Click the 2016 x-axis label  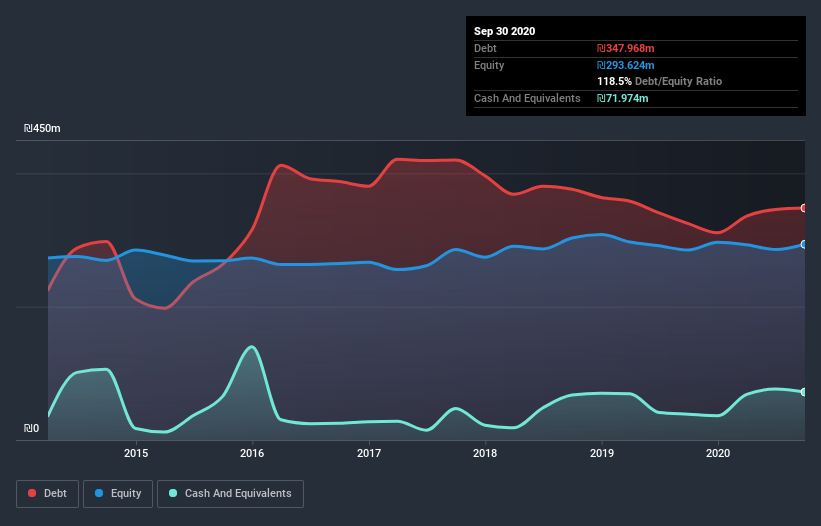[x=252, y=453]
